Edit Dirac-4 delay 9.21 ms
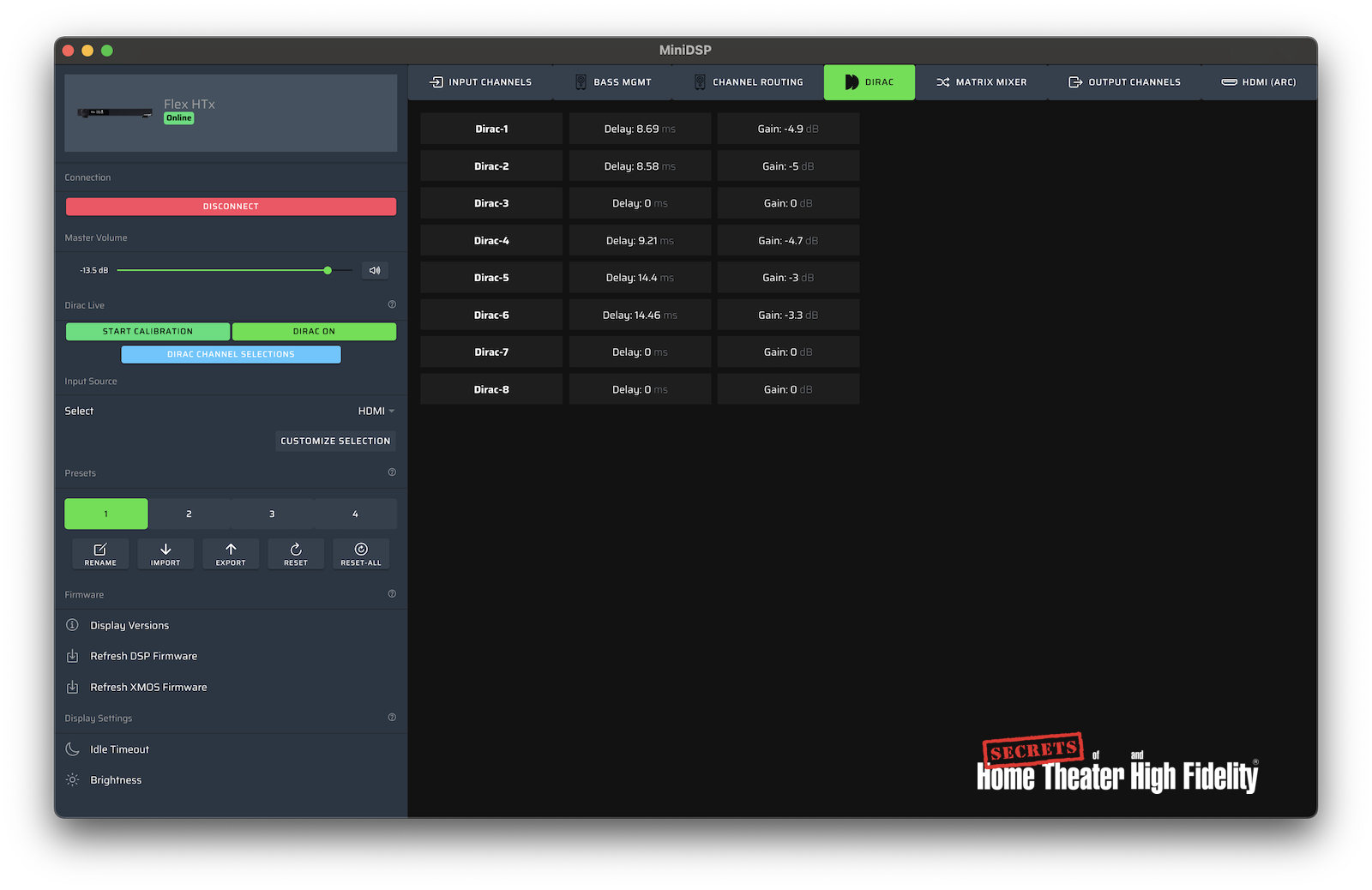The width and height of the screenshot is (1372, 890). 640,241
